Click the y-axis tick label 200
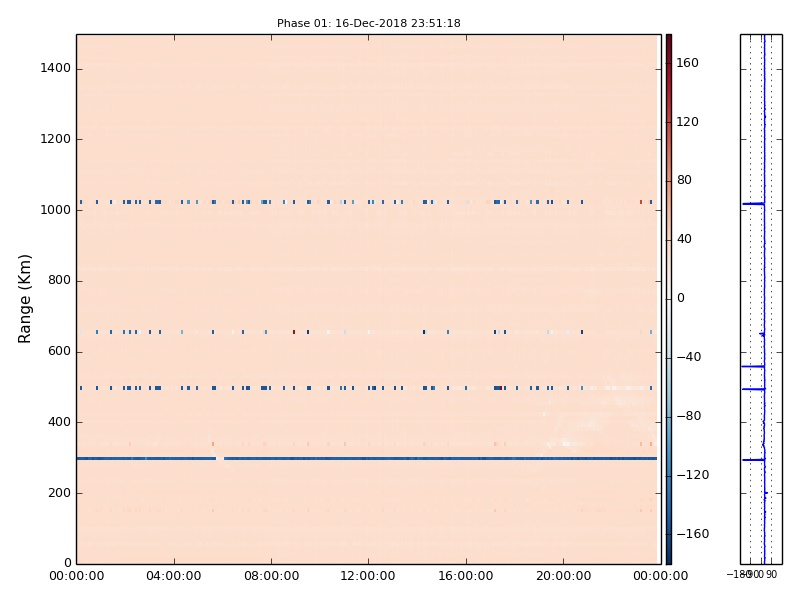The image size is (800, 600). point(59,493)
